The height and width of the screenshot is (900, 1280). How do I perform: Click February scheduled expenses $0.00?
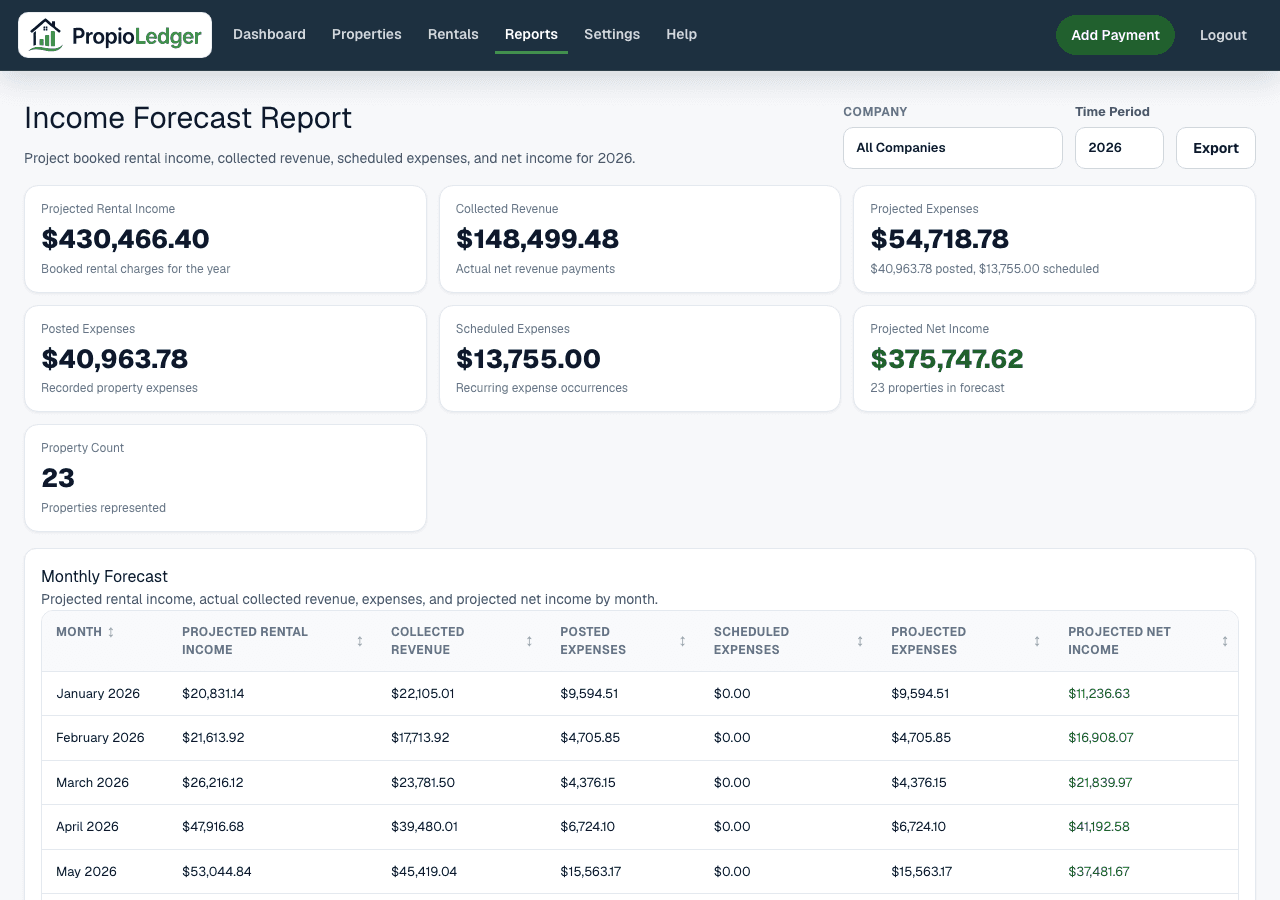[x=732, y=738]
